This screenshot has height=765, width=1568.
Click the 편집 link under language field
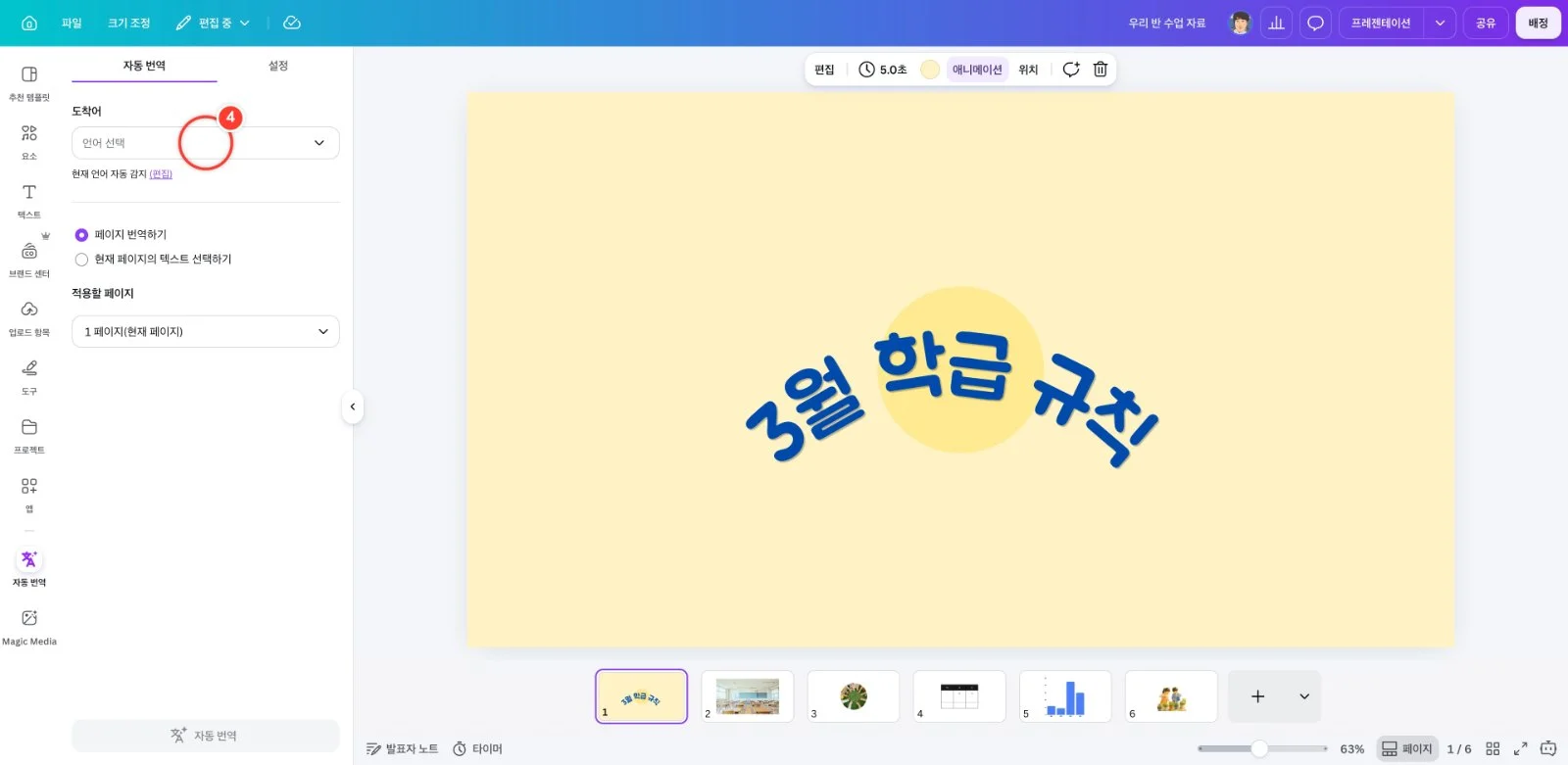pyautogui.click(x=161, y=174)
